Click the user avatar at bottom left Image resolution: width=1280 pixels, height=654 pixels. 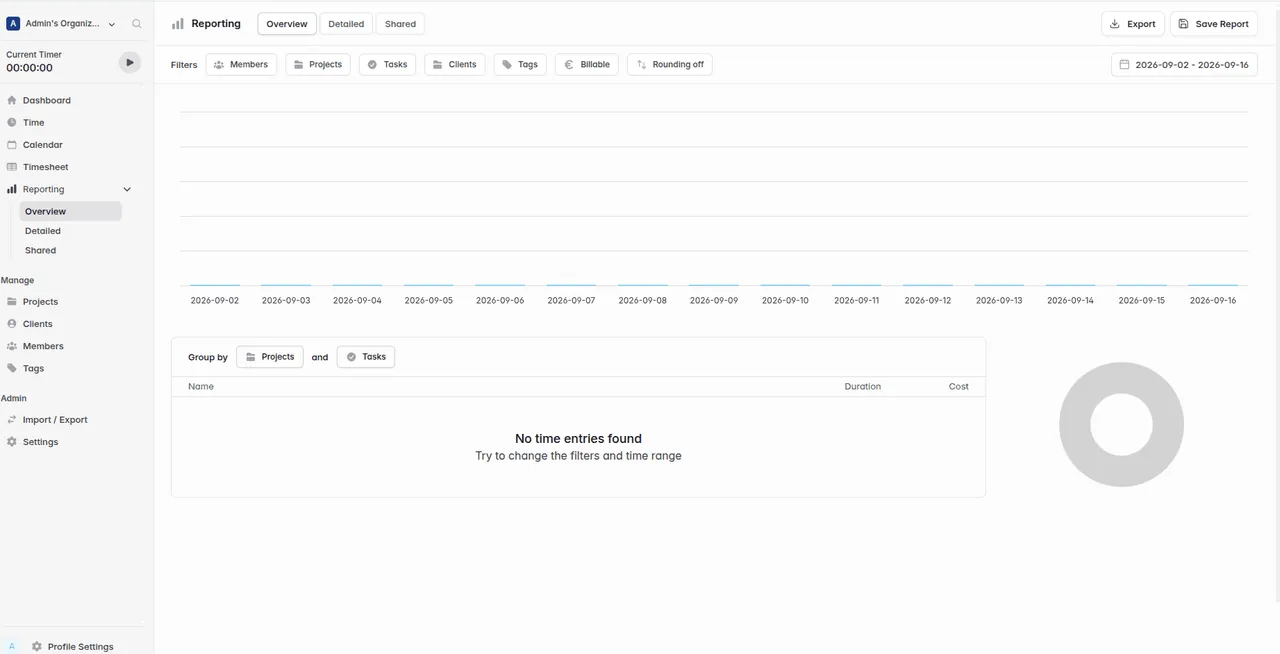click(13, 647)
